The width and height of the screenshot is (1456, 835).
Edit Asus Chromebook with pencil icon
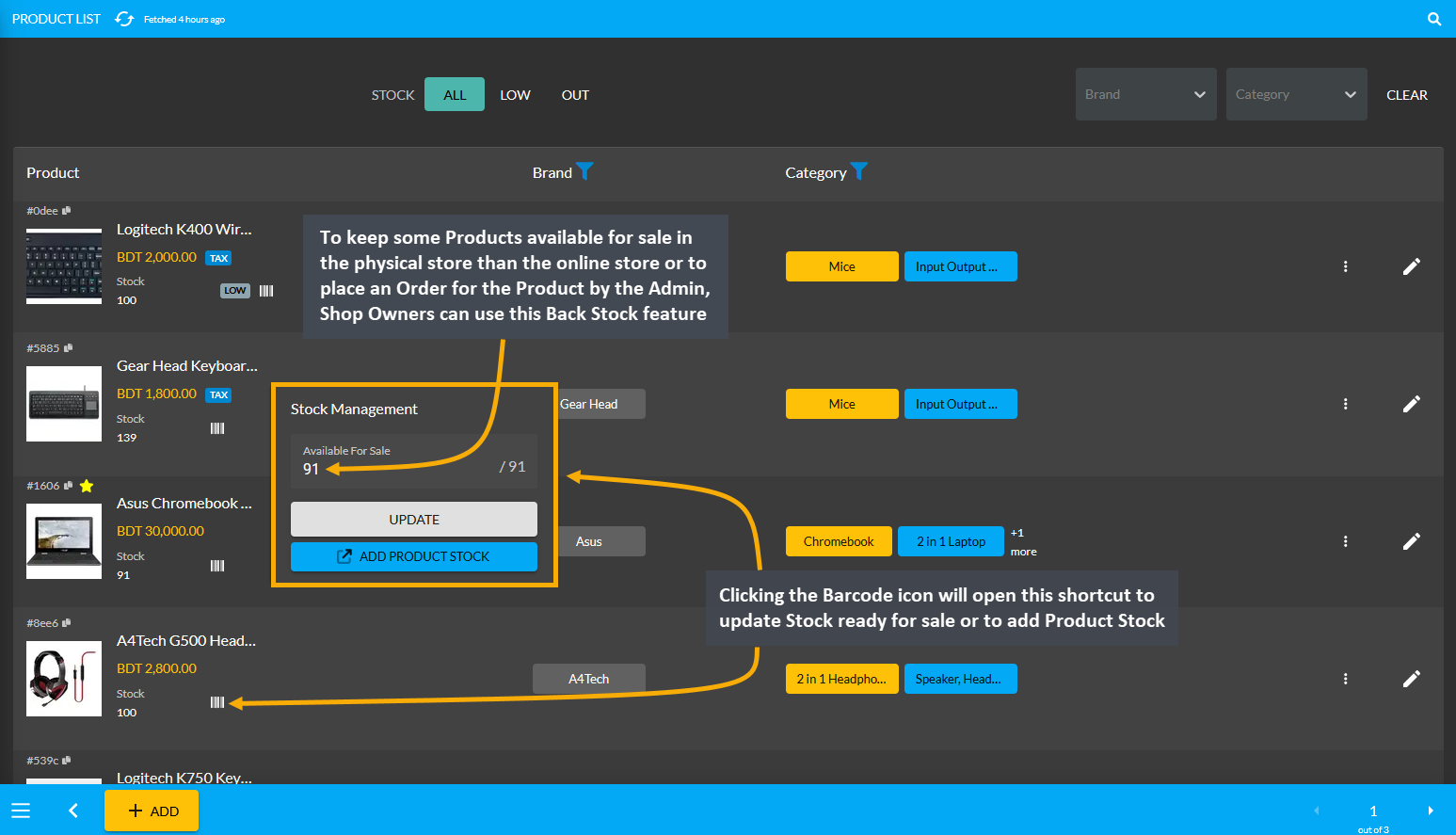coord(1411,541)
